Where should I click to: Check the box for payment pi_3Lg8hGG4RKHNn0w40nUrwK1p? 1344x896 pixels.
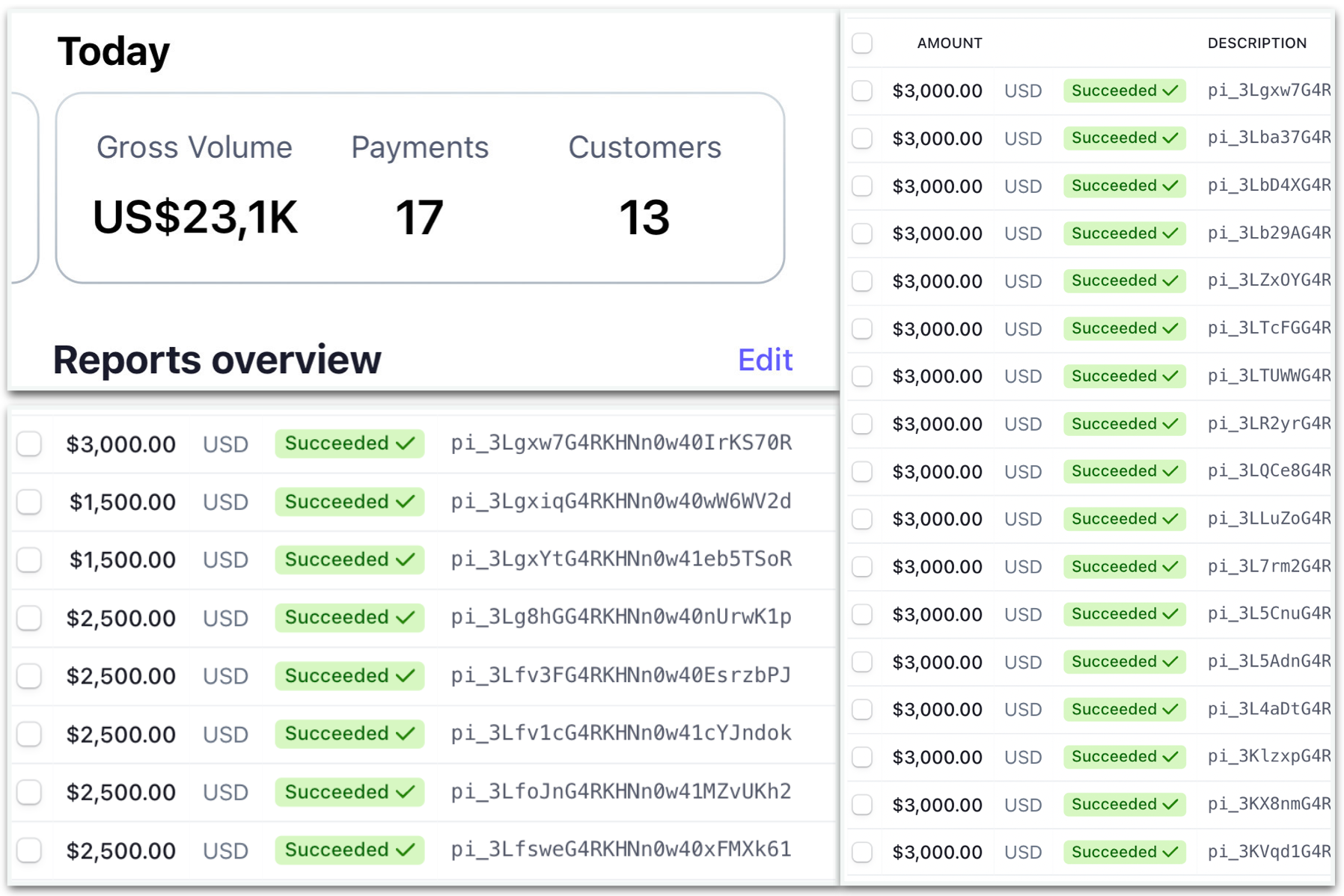click(29, 618)
